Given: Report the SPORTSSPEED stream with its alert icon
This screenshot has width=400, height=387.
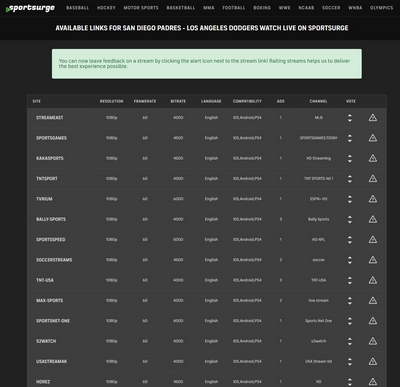Looking at the screenshot, I should [x=373, y=240].
